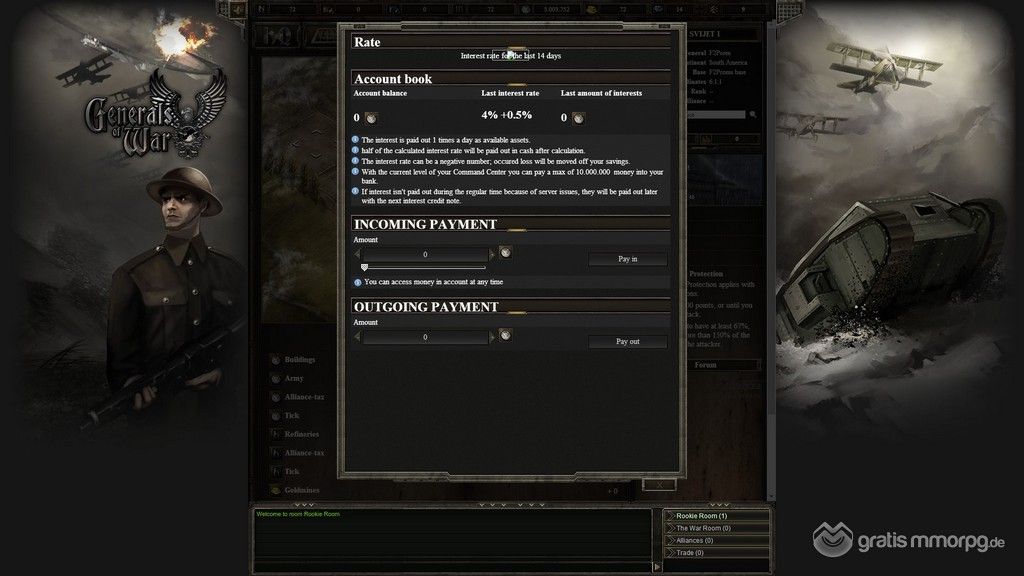Increase outgoing payment amount with right arrow
The width and height of the screenshot is (1024, 576).
492,338
